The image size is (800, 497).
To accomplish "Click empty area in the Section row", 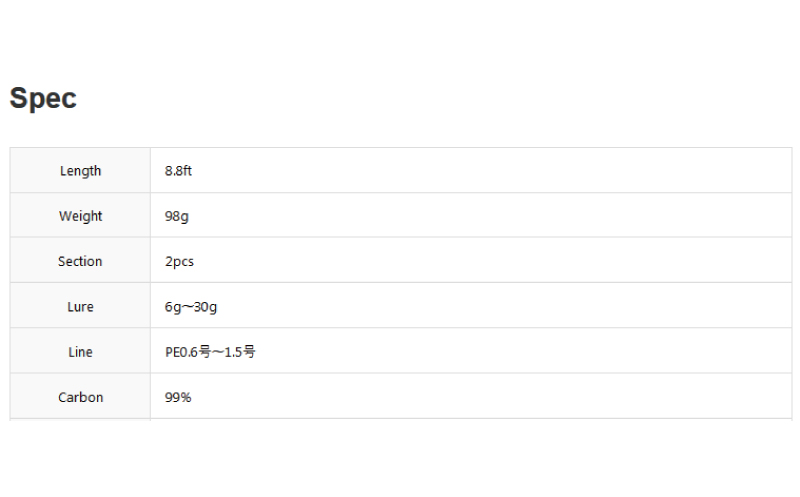I will (x=490, y=261).
